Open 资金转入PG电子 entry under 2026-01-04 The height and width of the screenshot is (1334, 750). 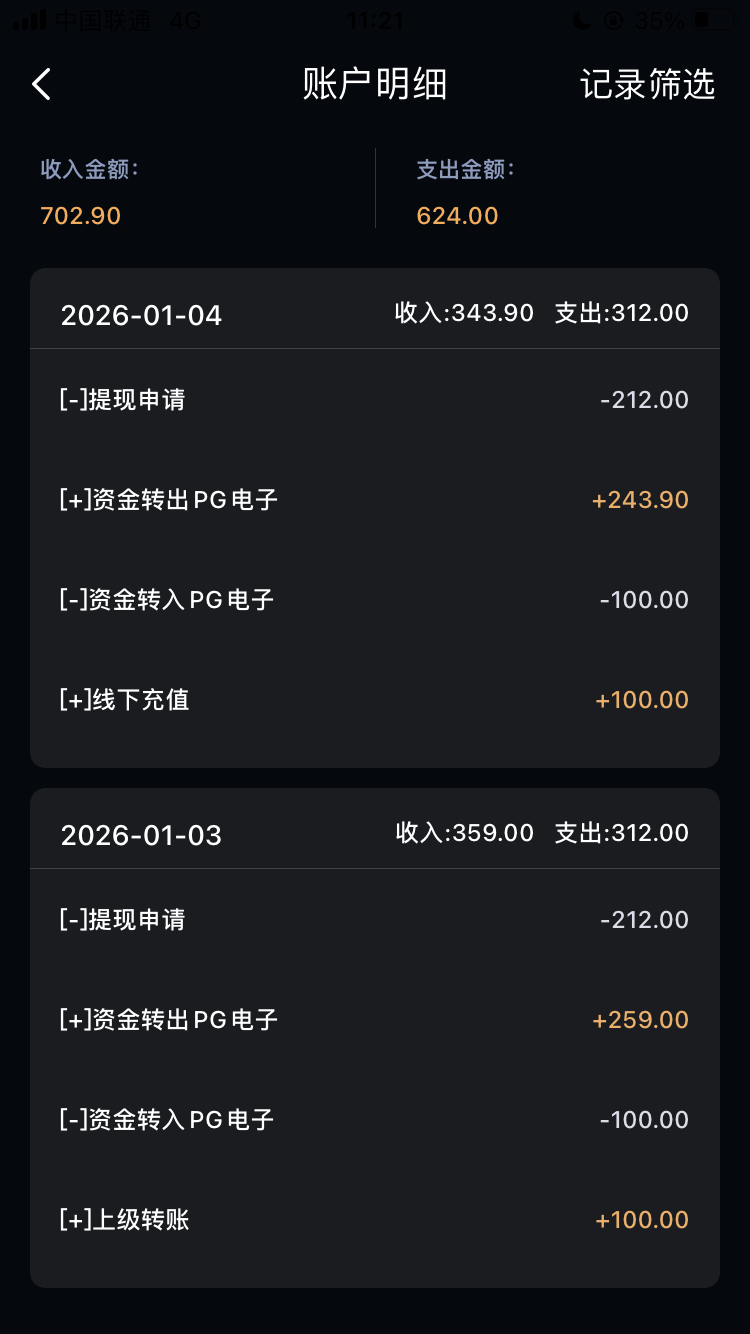click(x=374, y=600)
